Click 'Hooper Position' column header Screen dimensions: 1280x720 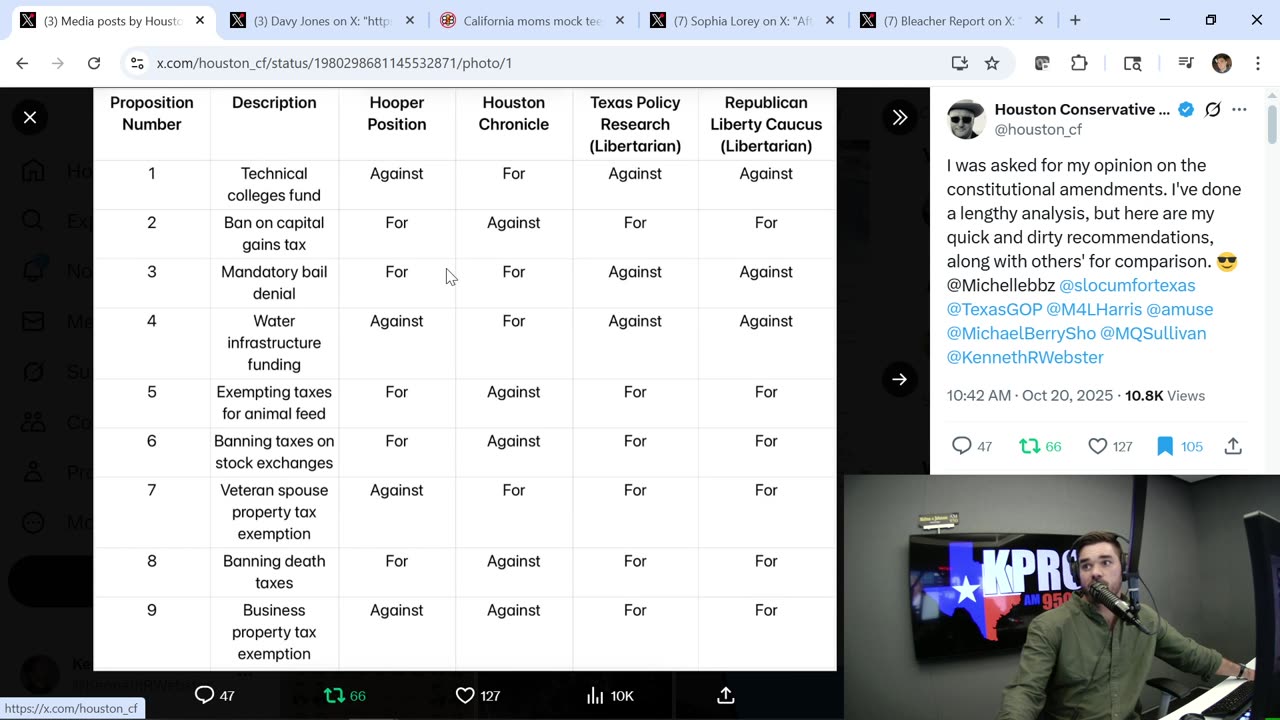[x=397, y=113]
